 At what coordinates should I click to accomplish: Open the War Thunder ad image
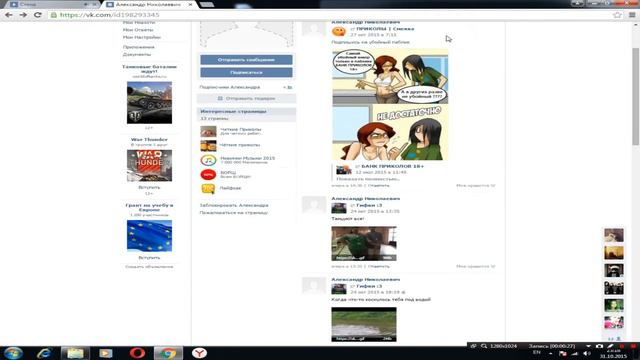click(149, 165)
